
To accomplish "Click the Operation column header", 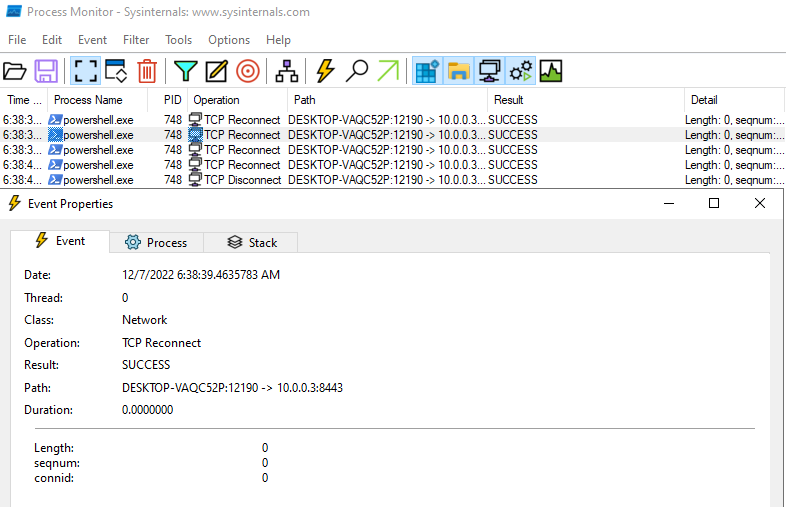I will click(x=237, y=100).
